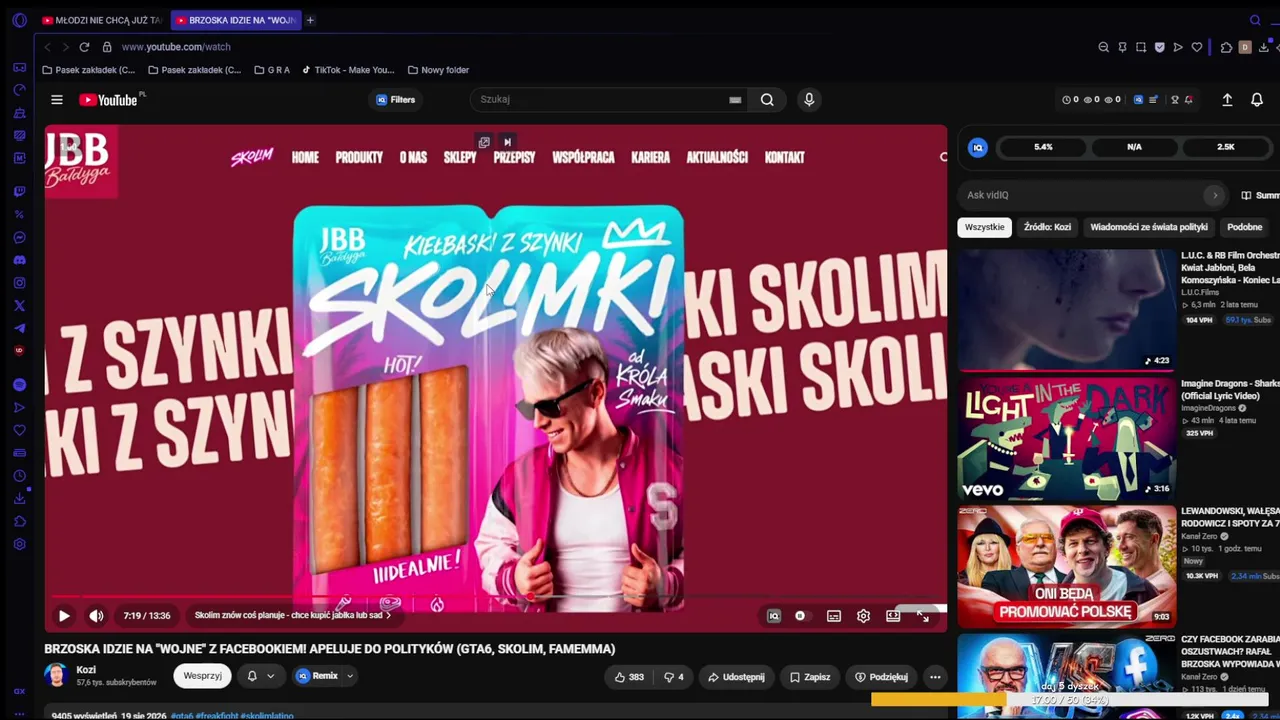Click the ad-blocker shield icon

click(1159, 47)
